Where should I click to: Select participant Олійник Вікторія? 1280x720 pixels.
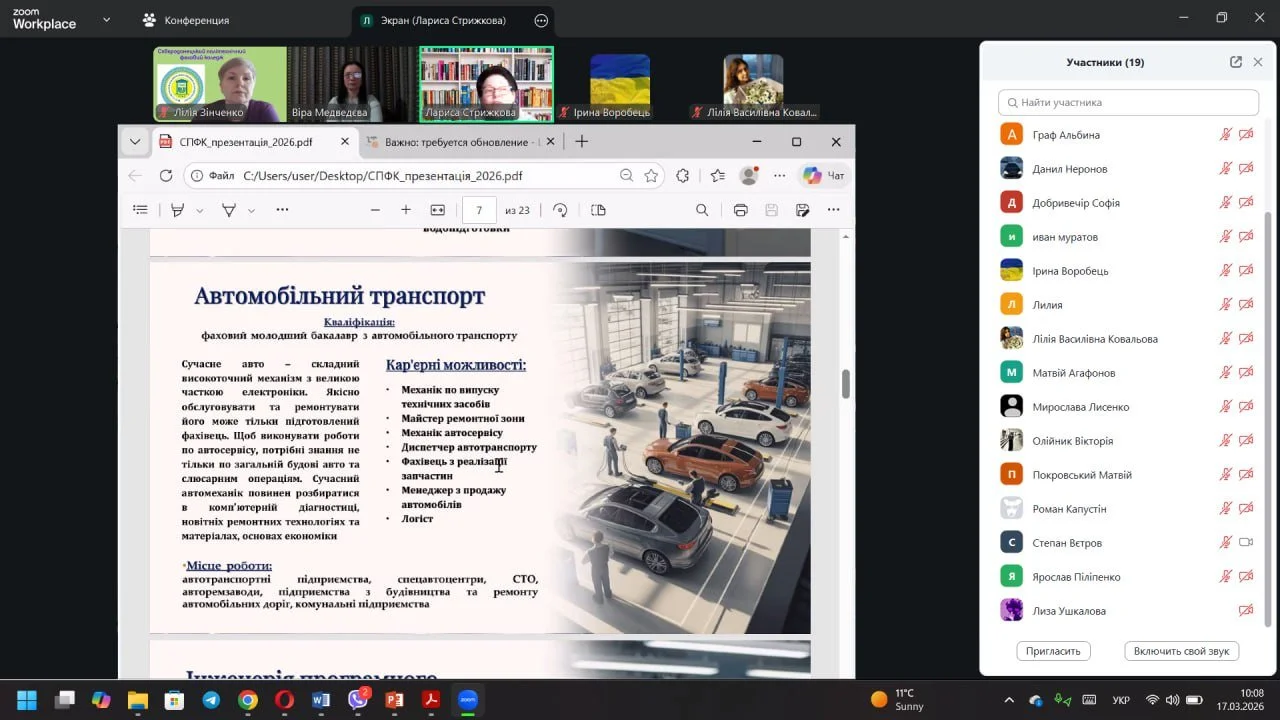pos(1073,441)
